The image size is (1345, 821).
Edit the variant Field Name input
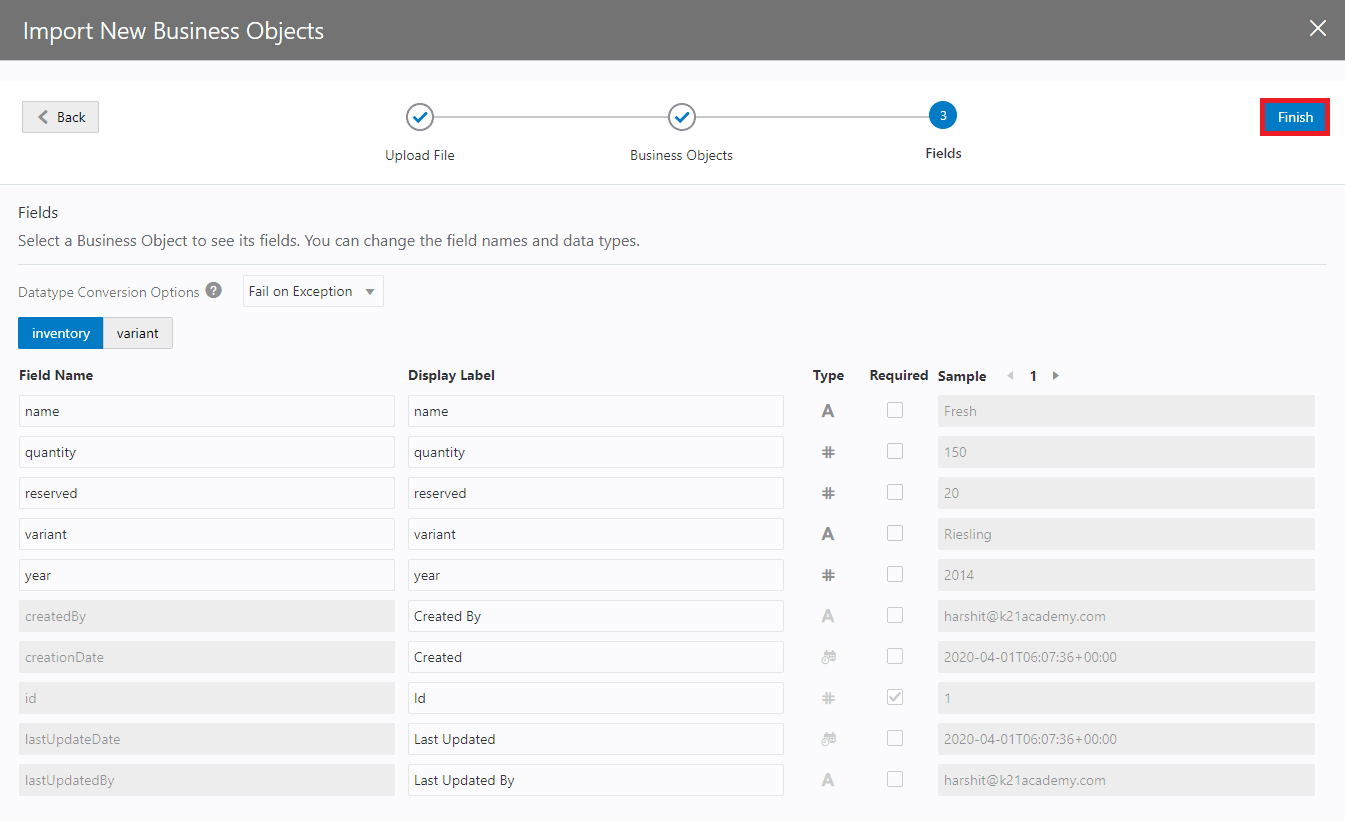point(207,534)
